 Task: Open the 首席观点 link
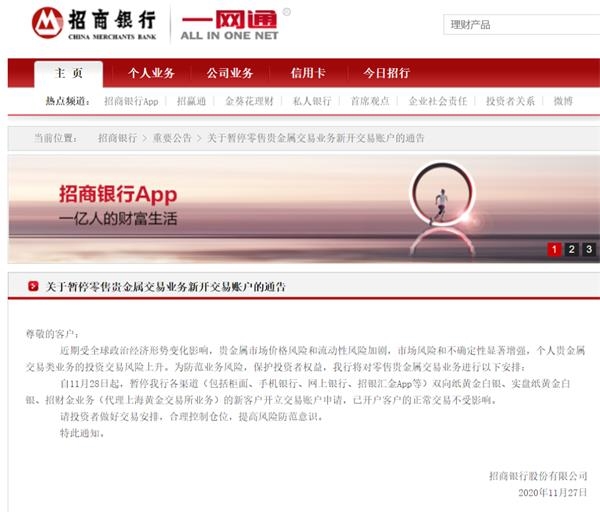(370, 101)
